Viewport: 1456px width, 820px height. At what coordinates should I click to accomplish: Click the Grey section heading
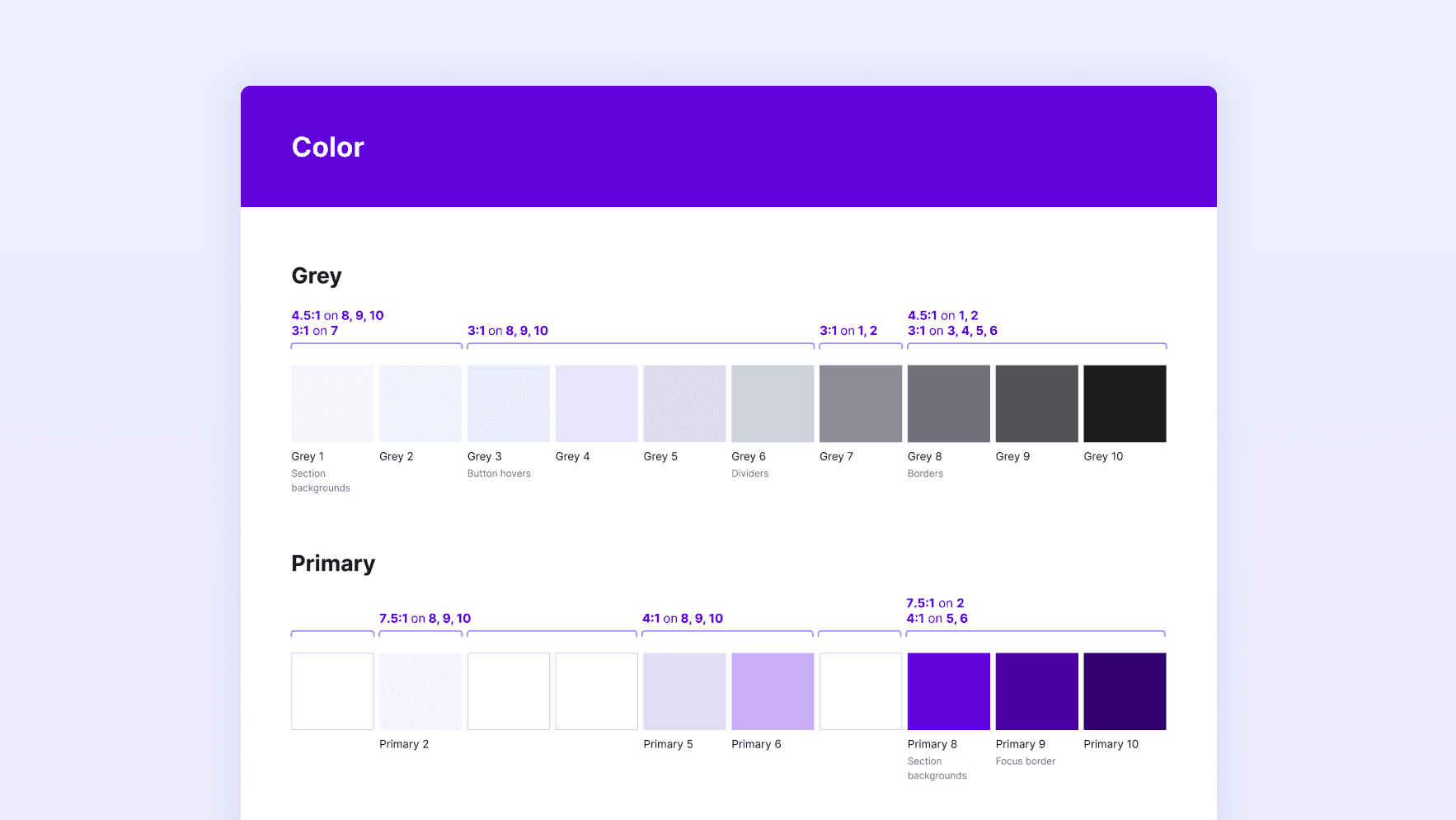coord(317,276)
